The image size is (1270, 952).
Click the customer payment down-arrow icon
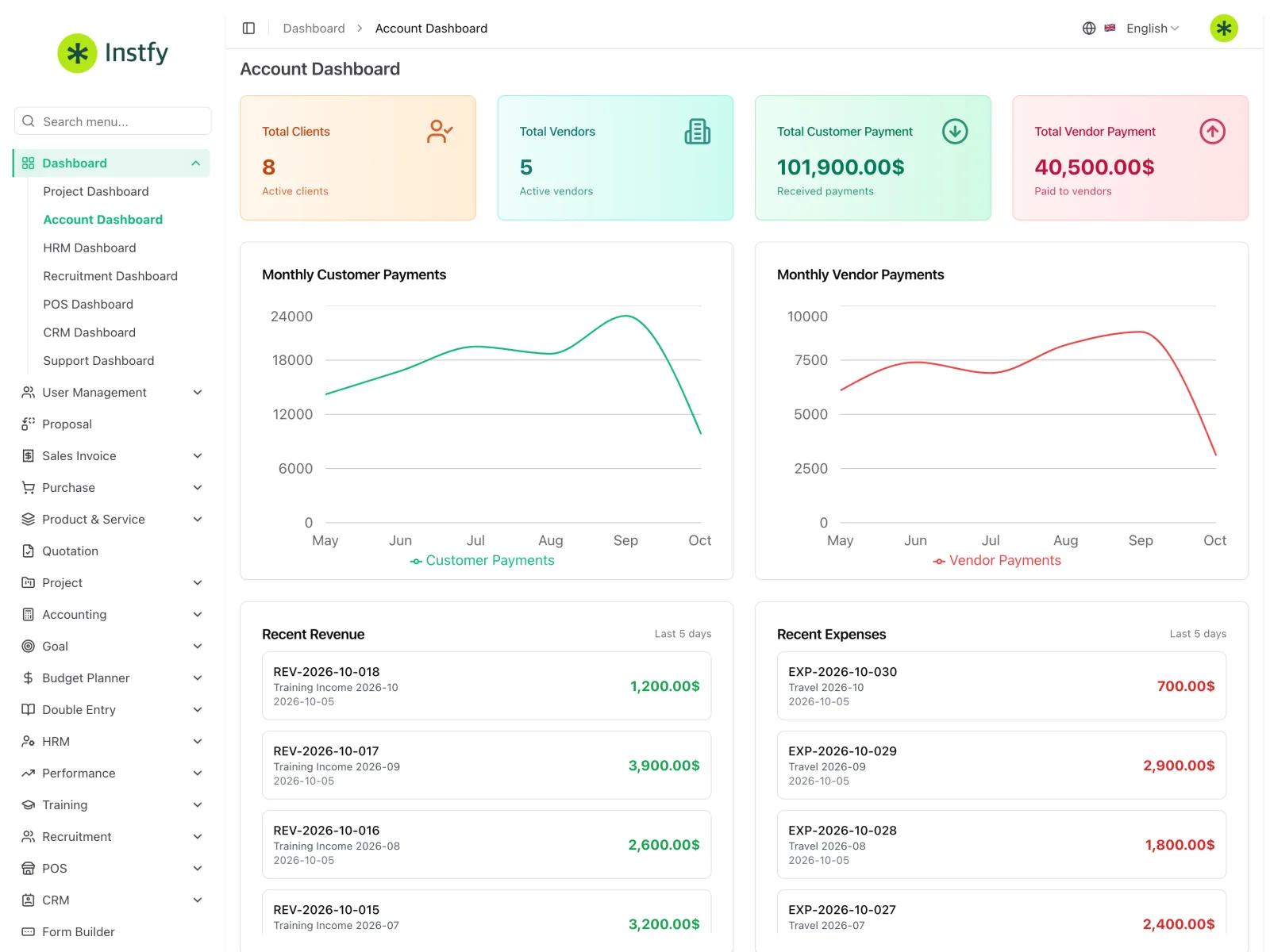tap(955, 132)
